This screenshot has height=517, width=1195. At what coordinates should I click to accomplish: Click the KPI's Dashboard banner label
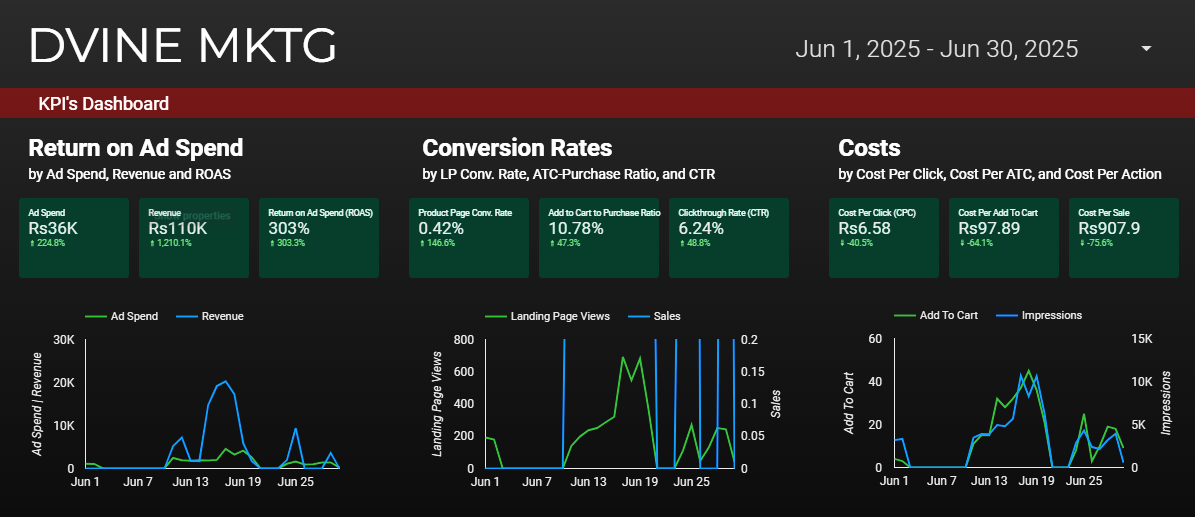(x=103, y=103)
